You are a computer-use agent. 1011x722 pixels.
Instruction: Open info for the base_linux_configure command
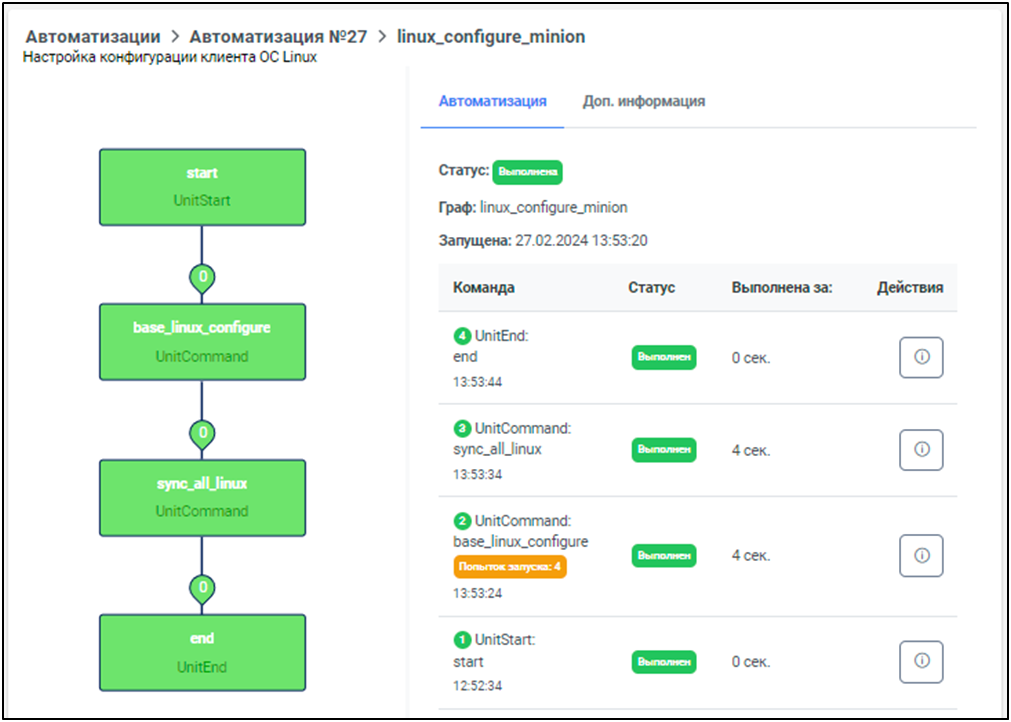(x=921, y=555)
